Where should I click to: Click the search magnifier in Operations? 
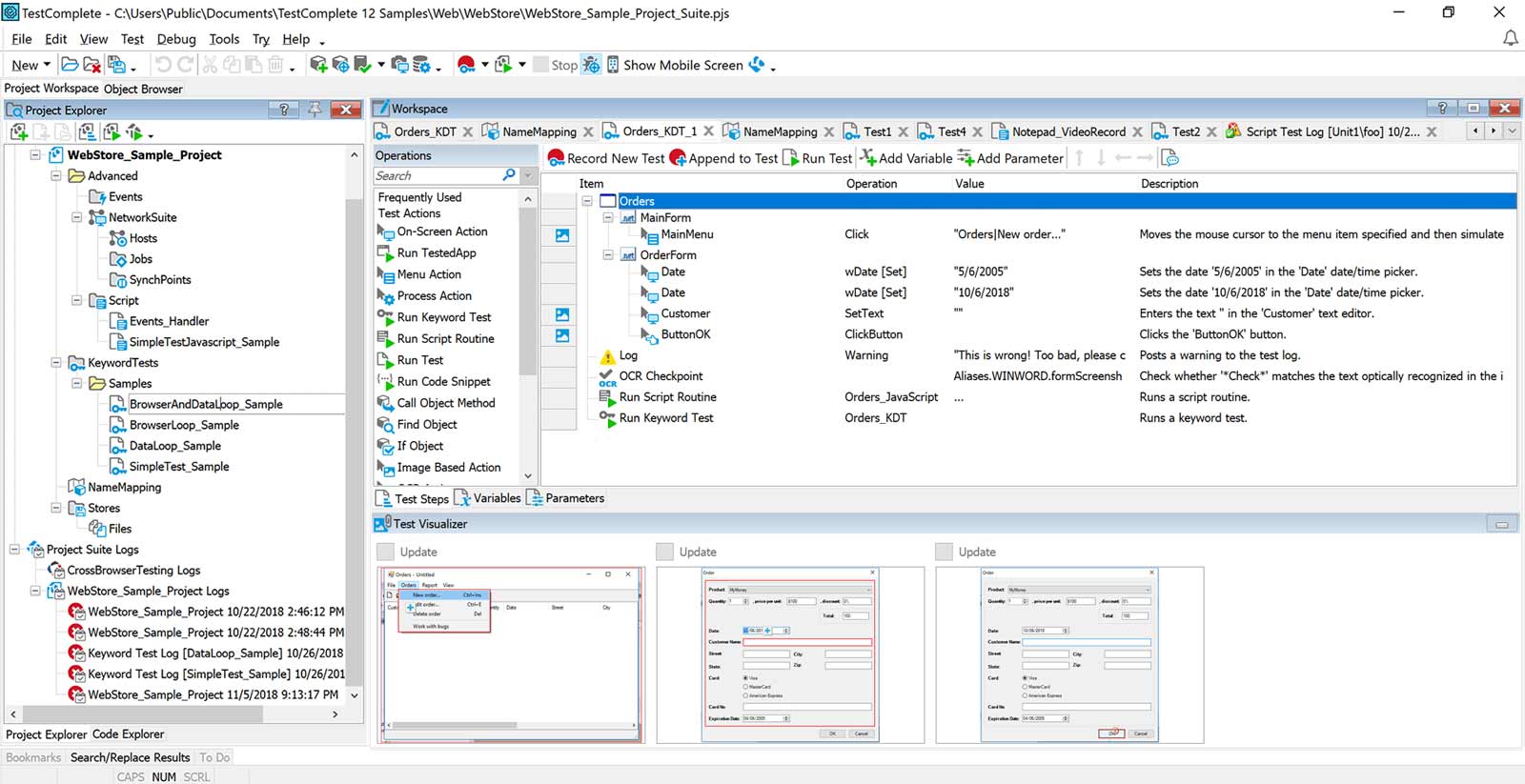509,175
